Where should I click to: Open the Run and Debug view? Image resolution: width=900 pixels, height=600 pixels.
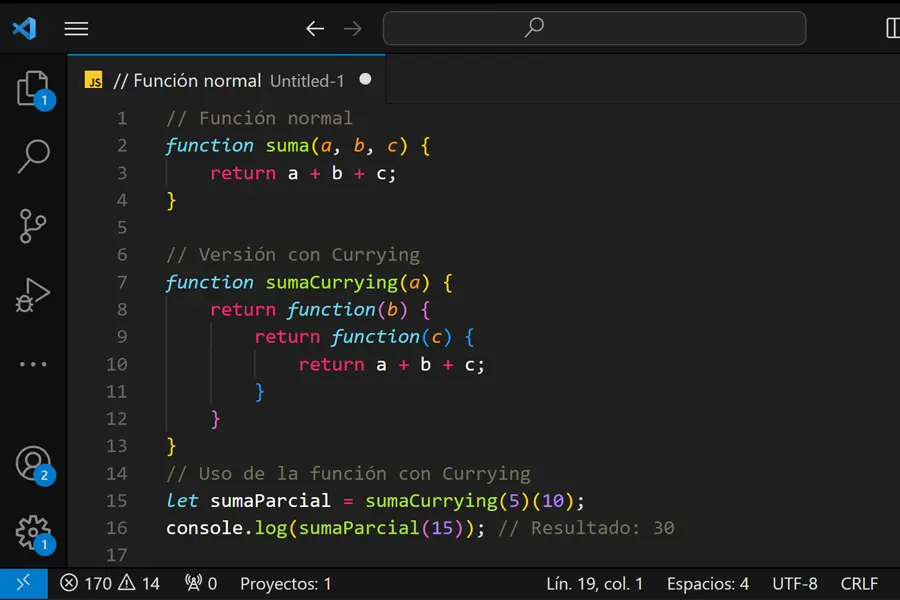point(33,295)
